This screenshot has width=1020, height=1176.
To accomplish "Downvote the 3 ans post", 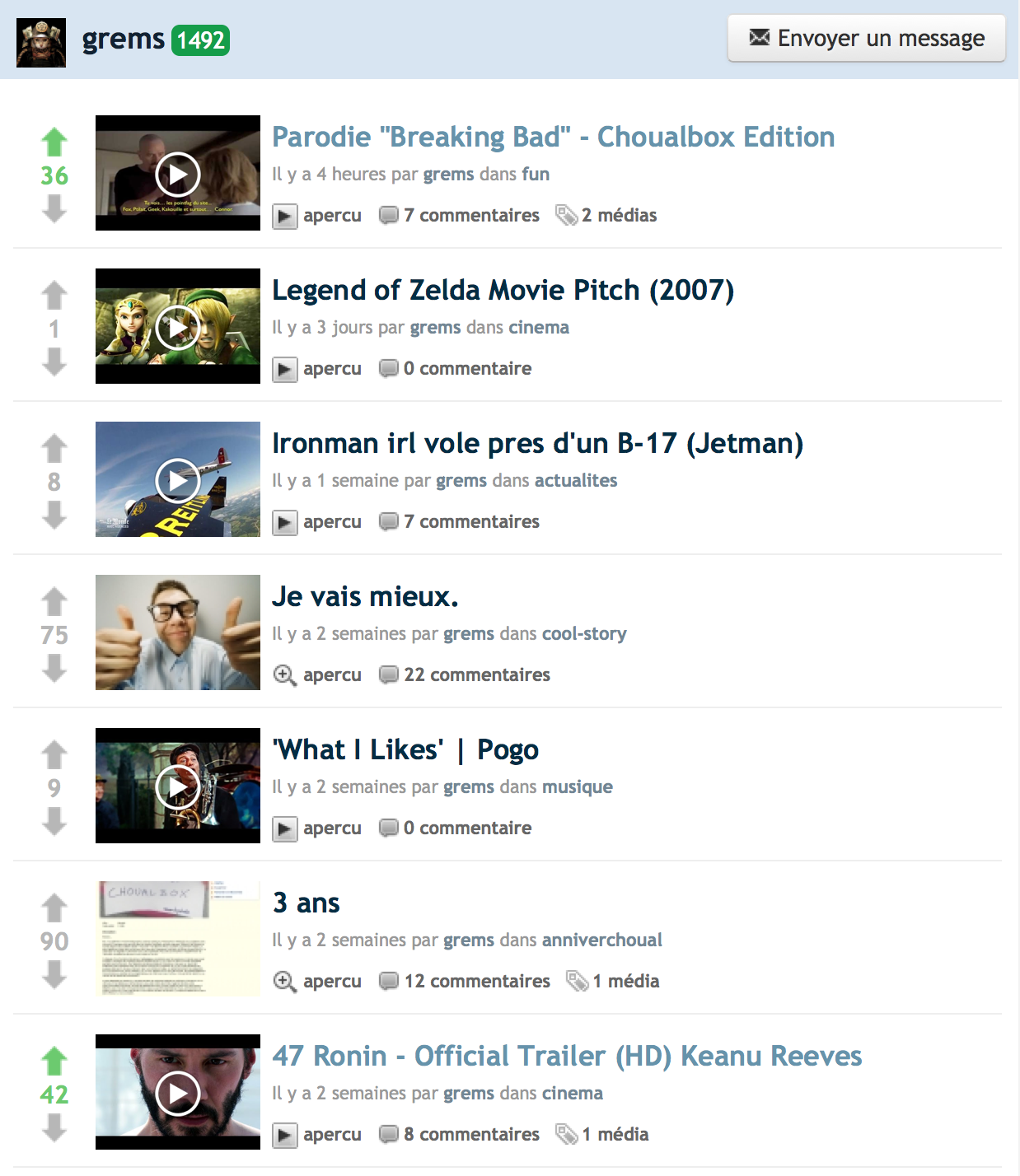I will click(54, 974).
